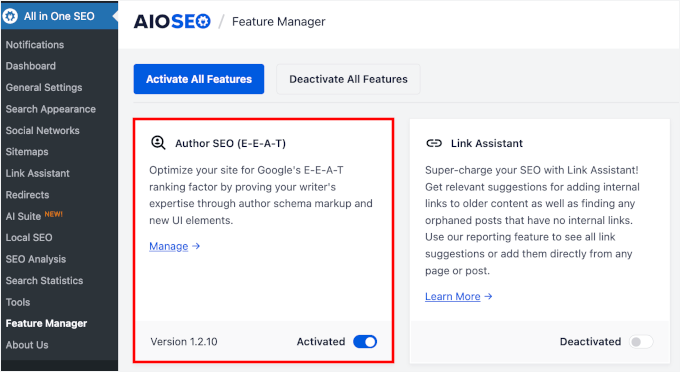Open Sitemaps in sidebar
Viewport: 680px width, 372px height.
[x=27, y=152]
